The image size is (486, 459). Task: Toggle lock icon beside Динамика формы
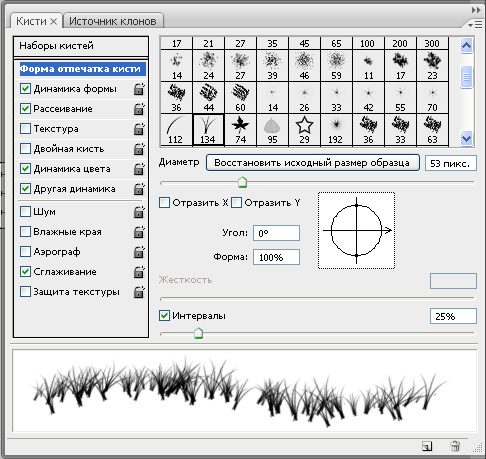139,89
